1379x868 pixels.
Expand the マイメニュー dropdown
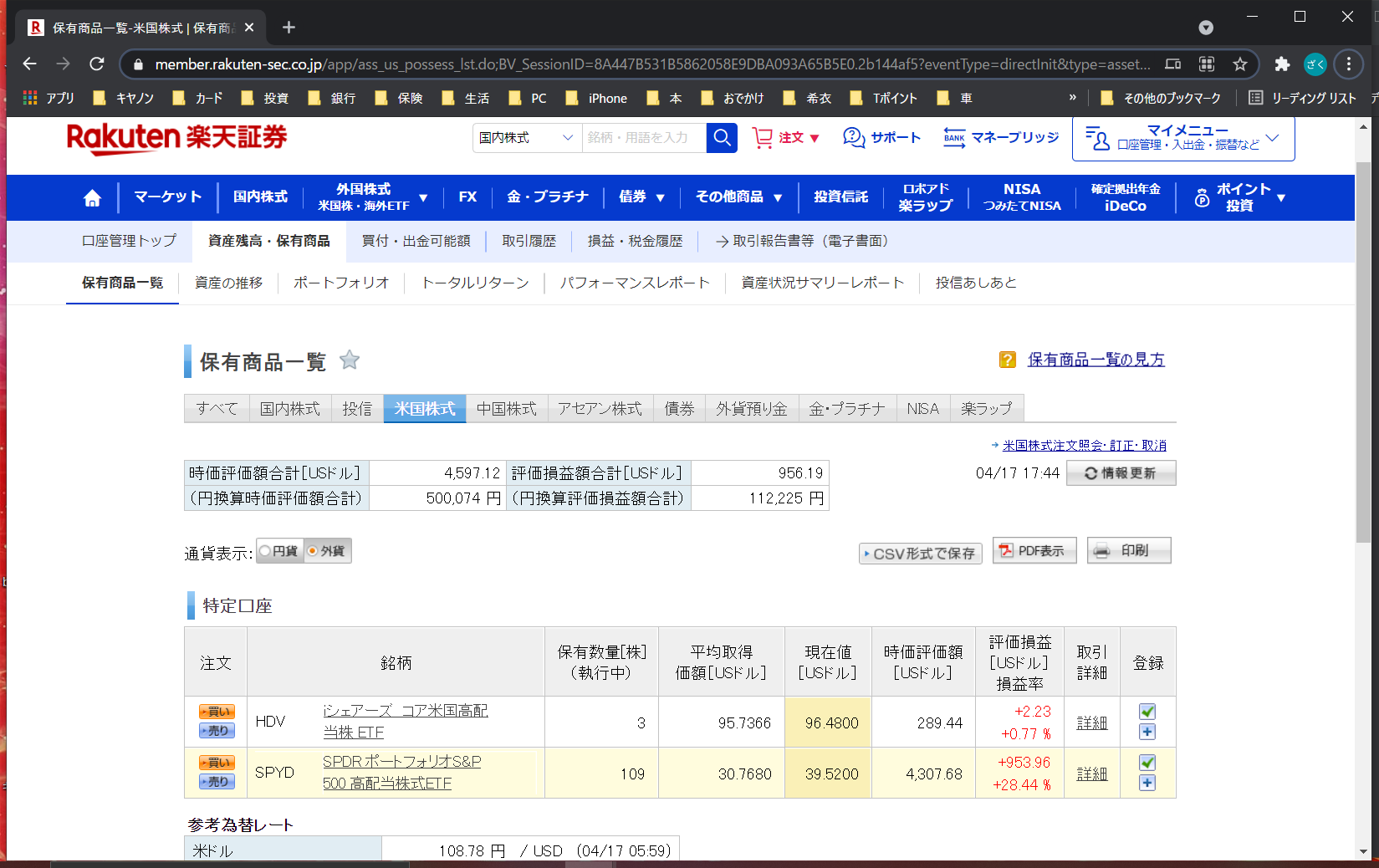coord(1272,138)
